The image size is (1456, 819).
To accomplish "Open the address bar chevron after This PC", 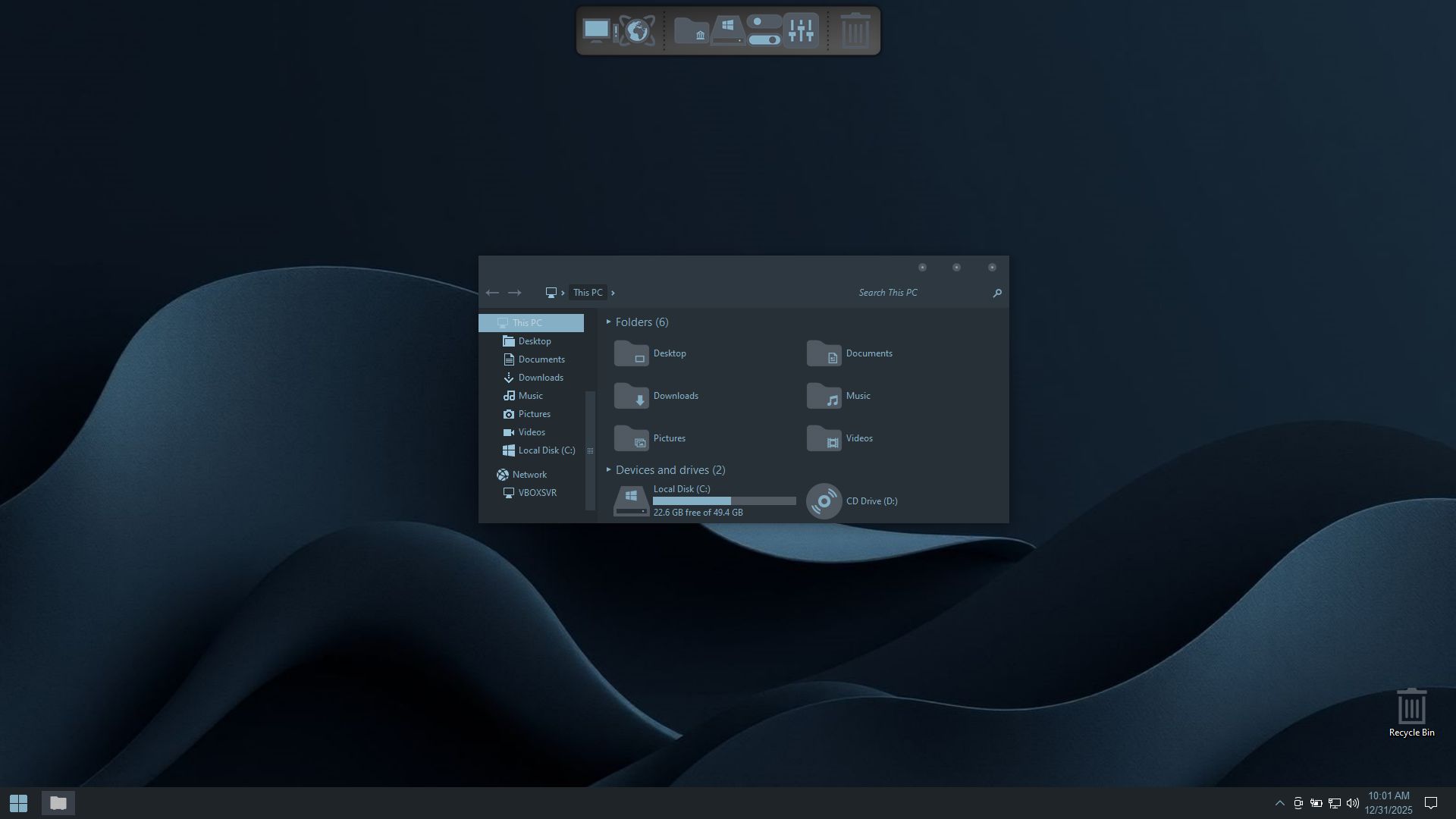I will pos(613,293).
